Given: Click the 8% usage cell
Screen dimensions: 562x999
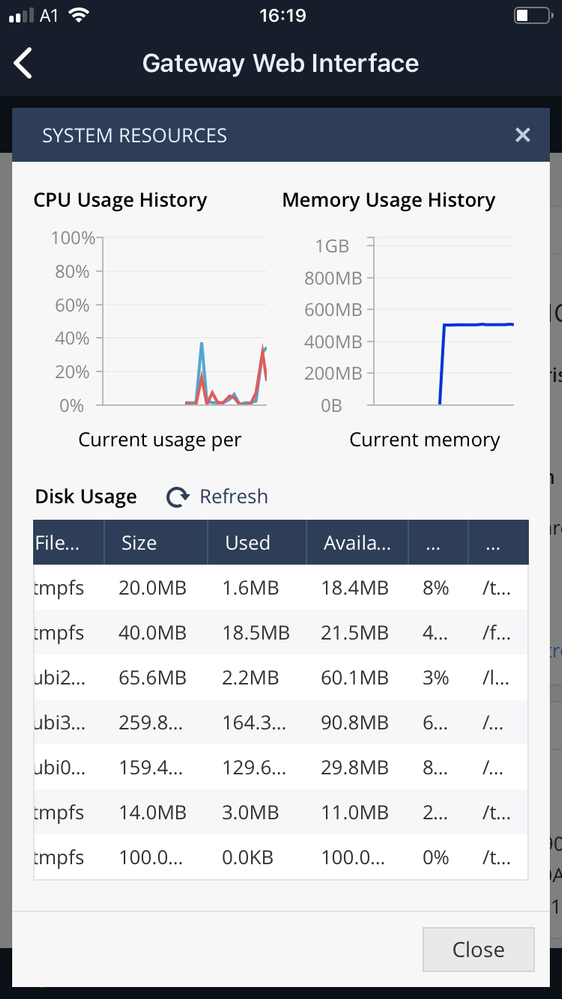Looking at the screenshot, I should coord(436,587).
